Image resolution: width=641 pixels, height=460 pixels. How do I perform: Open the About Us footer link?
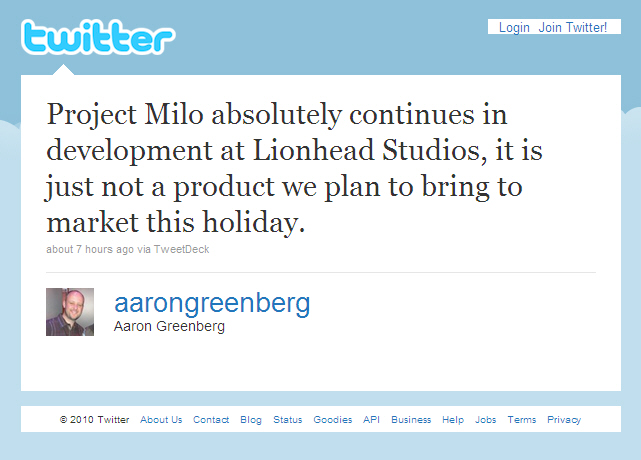point(161,420)
